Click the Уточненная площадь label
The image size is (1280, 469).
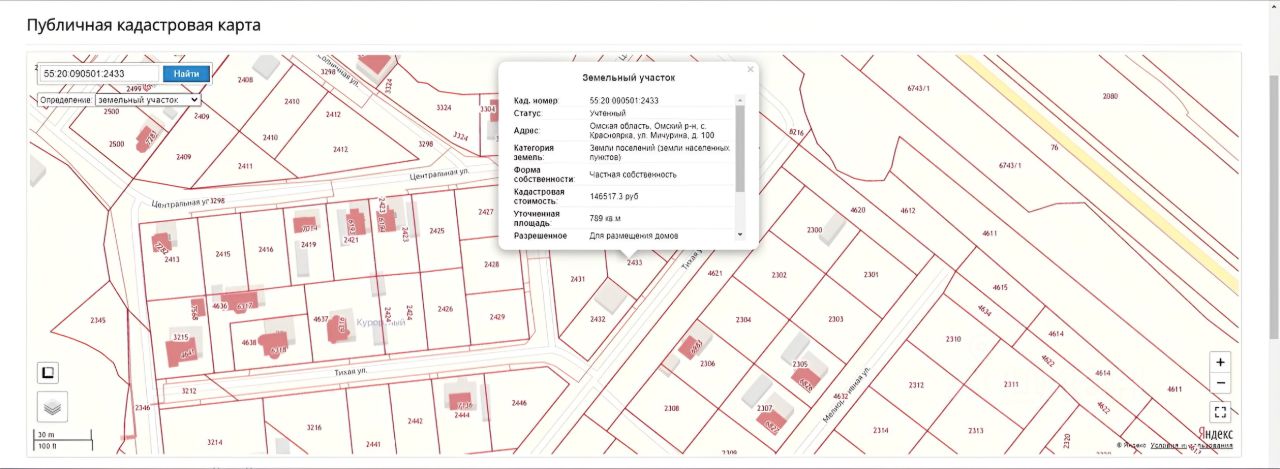coord(537,218)
